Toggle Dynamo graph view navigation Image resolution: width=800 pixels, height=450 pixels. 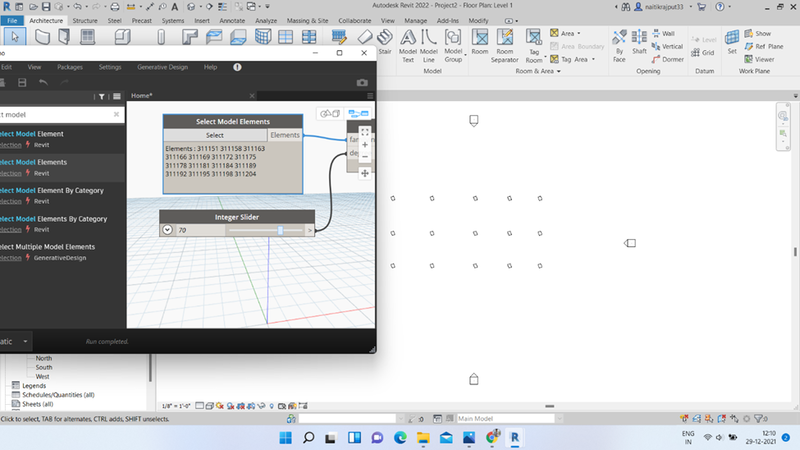click(x=358, y=113)
